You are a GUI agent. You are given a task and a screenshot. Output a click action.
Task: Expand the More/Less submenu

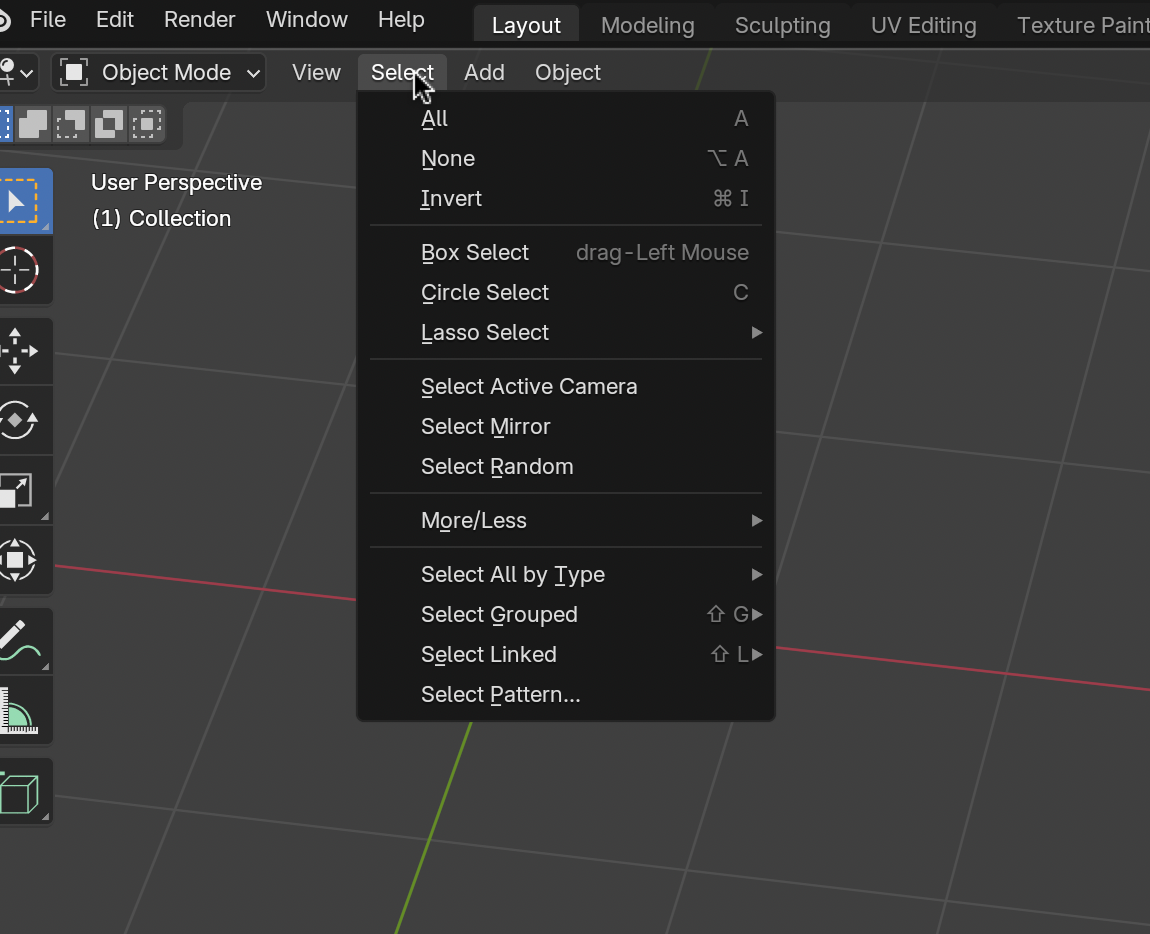pos(566,520)
